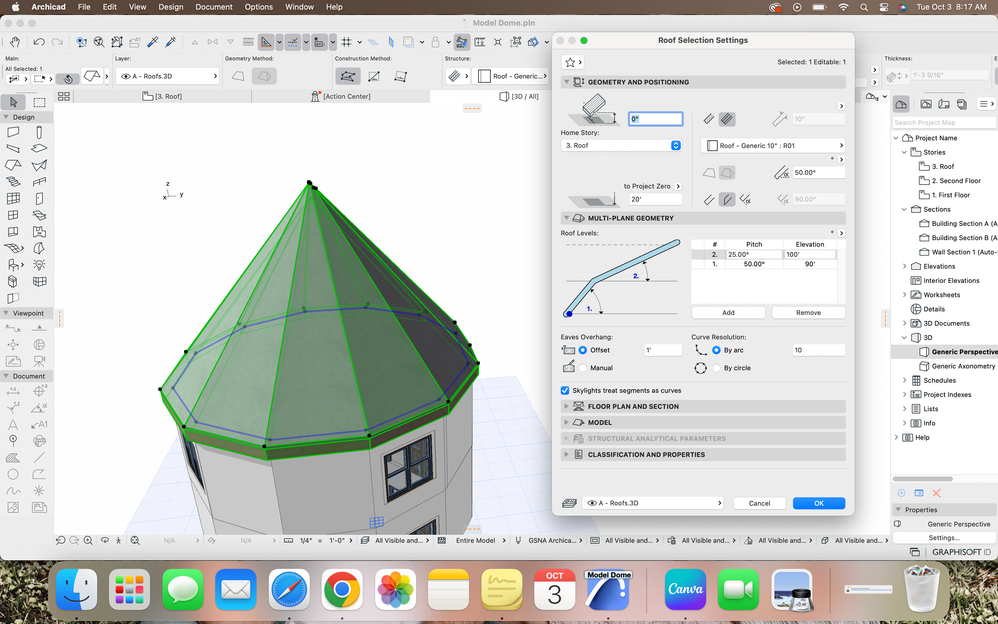998x624 pixels.
Task: Open Chrome from the Dock
Action: click(342, 590)
